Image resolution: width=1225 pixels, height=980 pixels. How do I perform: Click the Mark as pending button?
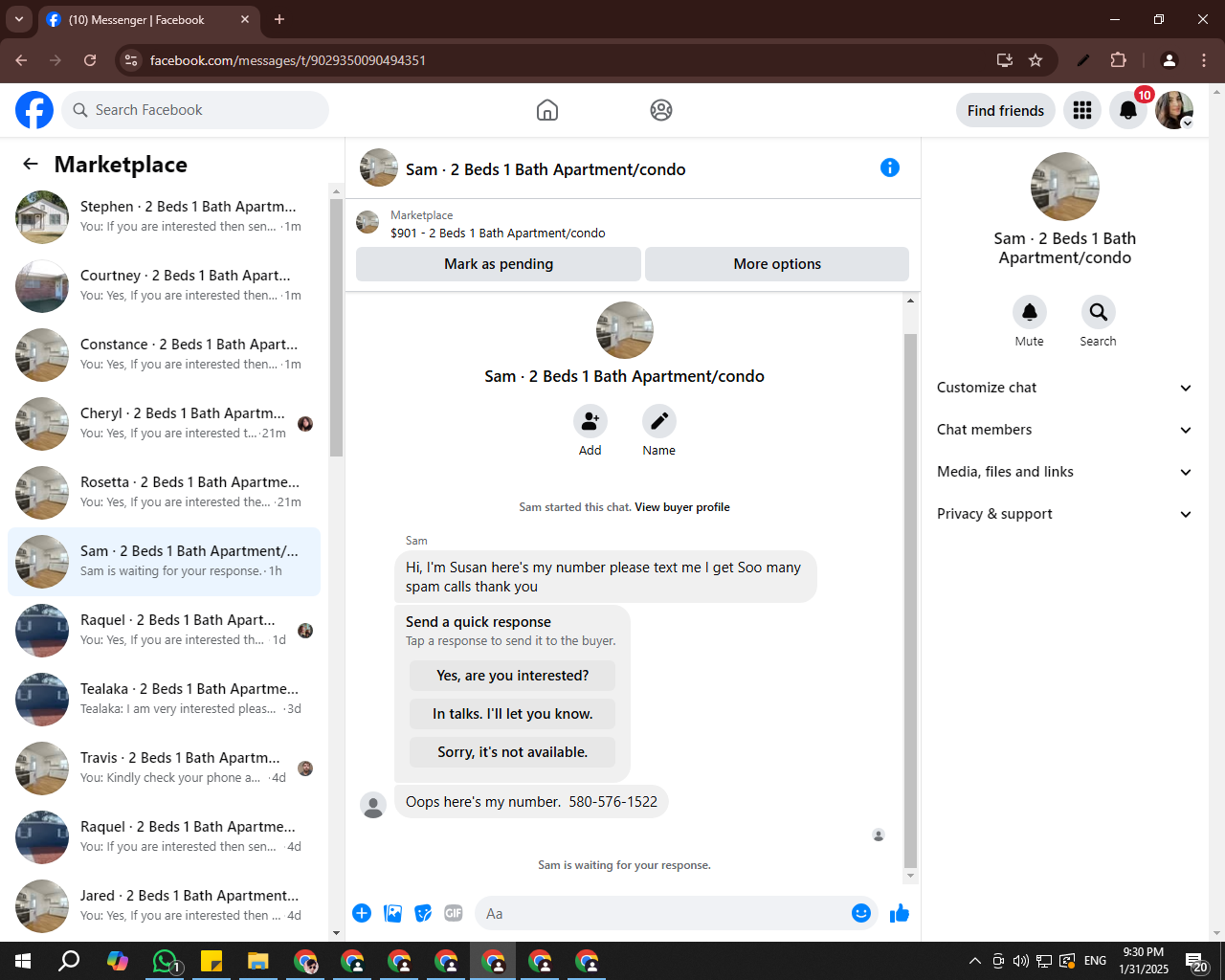(x=499, y=264)
